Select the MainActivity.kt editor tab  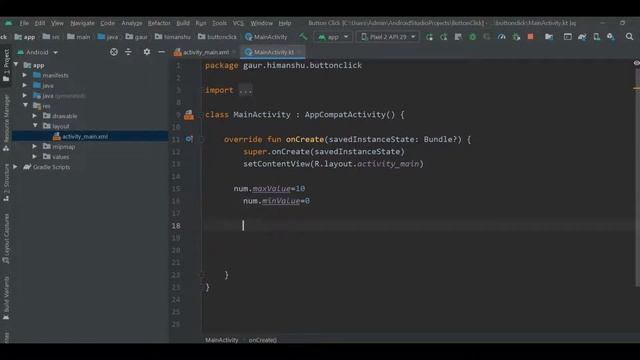click(x=273, y=52)
